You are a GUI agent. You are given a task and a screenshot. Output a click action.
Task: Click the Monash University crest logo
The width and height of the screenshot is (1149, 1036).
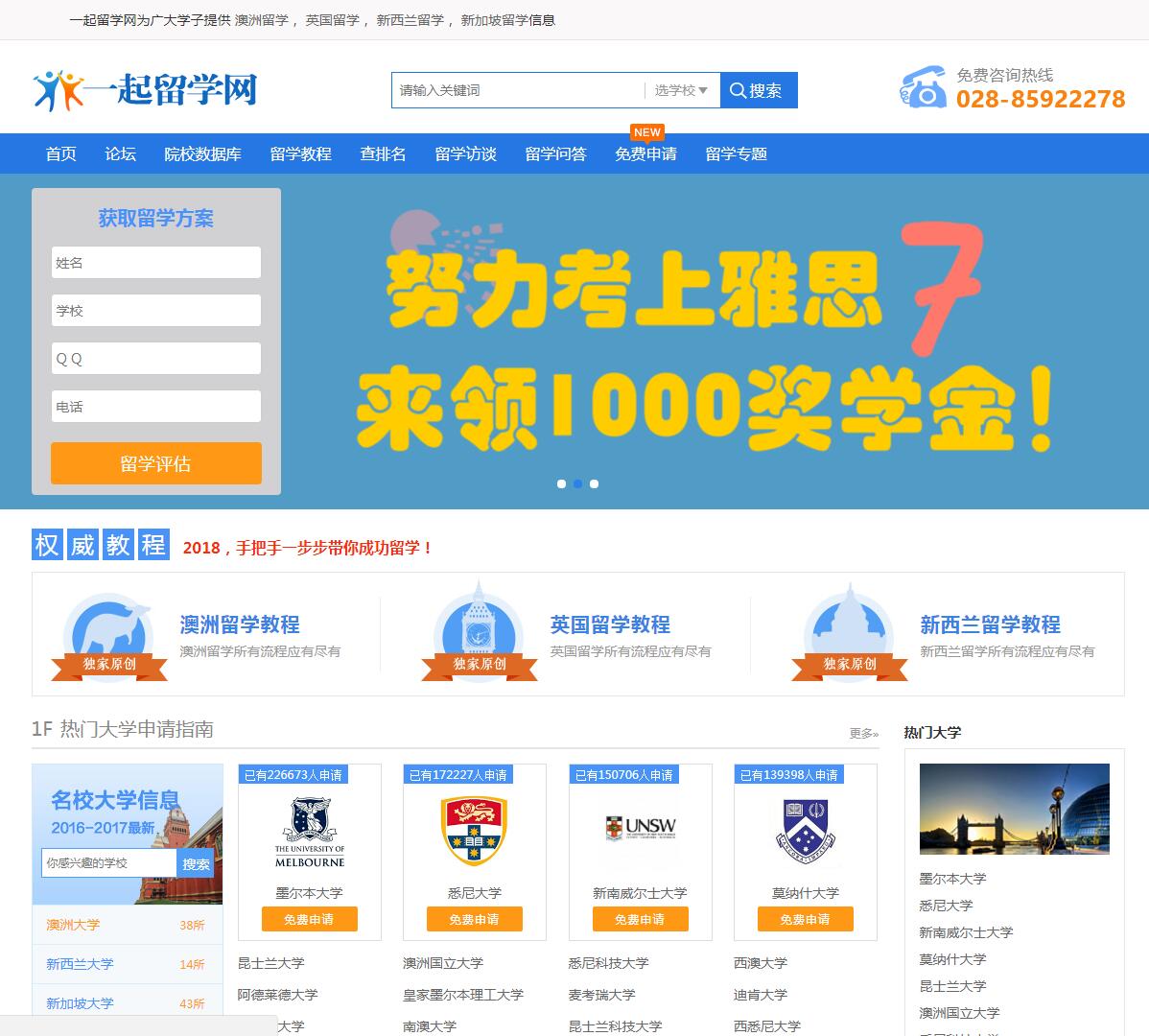pos(806,831)
